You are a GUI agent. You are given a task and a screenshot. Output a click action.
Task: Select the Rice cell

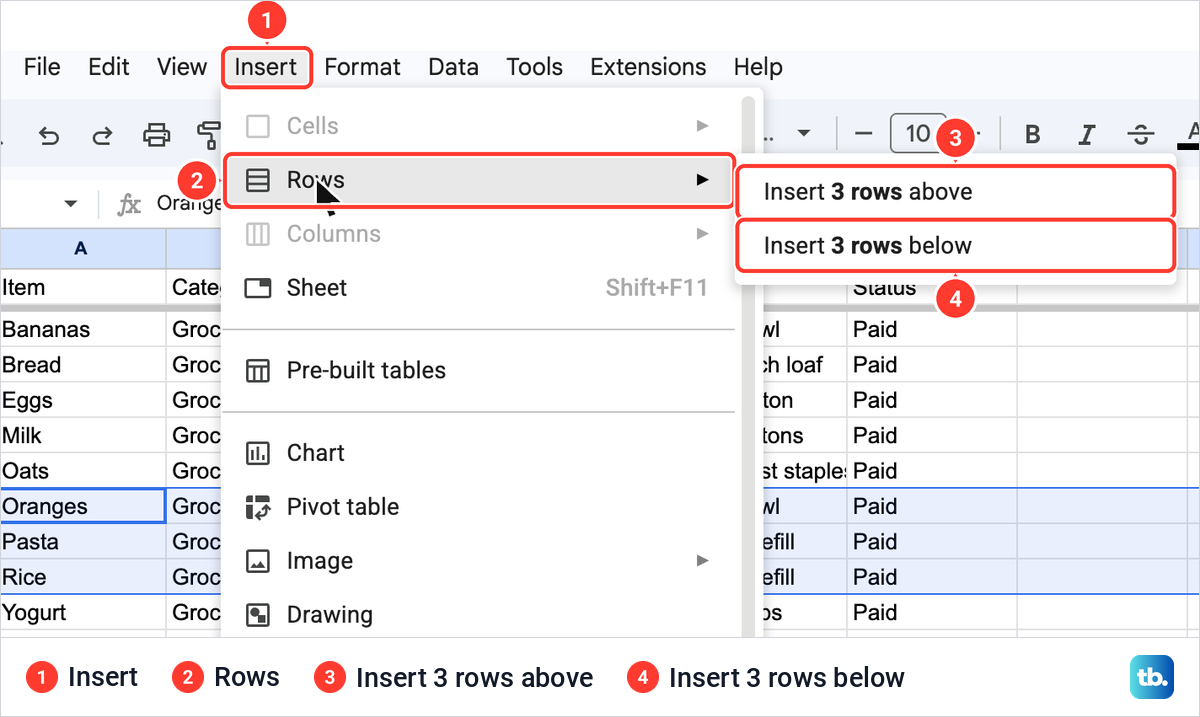pos(82,577)
